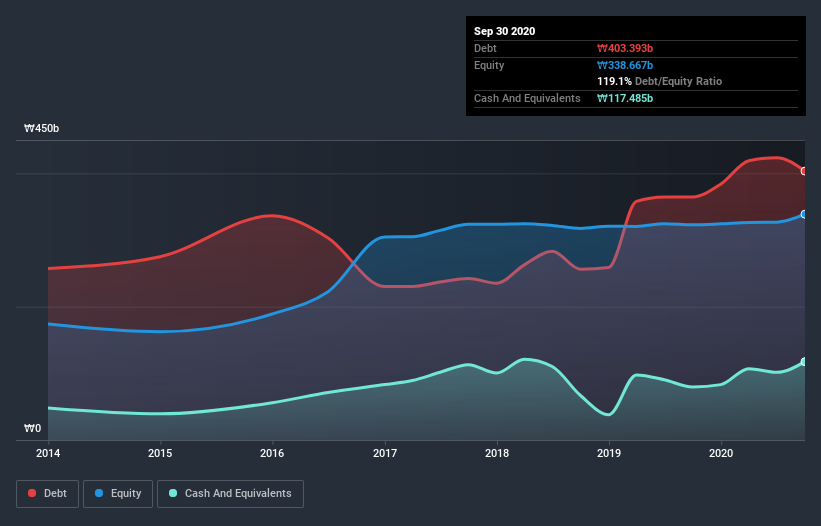Click the 2017 x-axis label
Screen dimensions: 821x526
click(x=385, y=453)
